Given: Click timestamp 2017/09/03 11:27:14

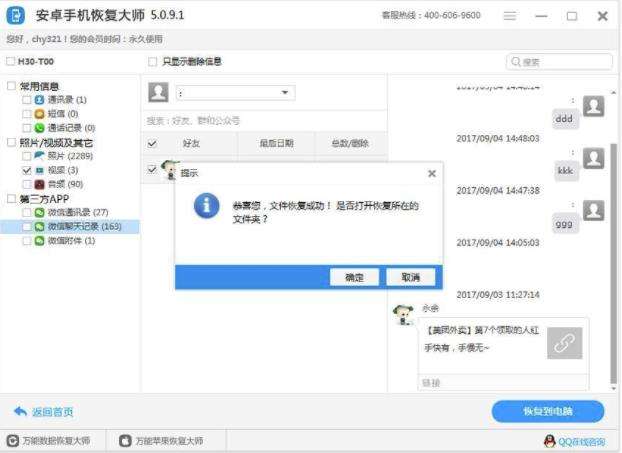Looking at the screenshot, I should tap(497, 295).
